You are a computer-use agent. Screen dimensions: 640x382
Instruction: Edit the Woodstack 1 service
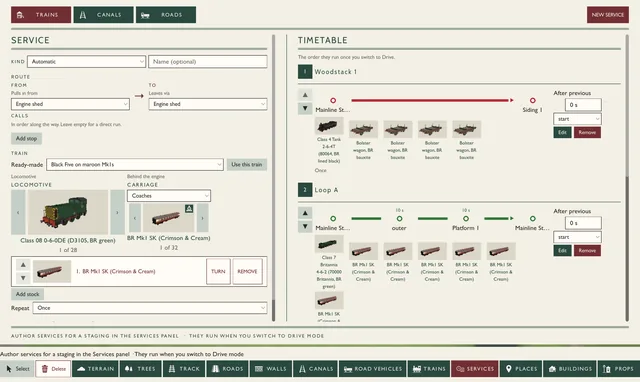(x=562, y=132)
